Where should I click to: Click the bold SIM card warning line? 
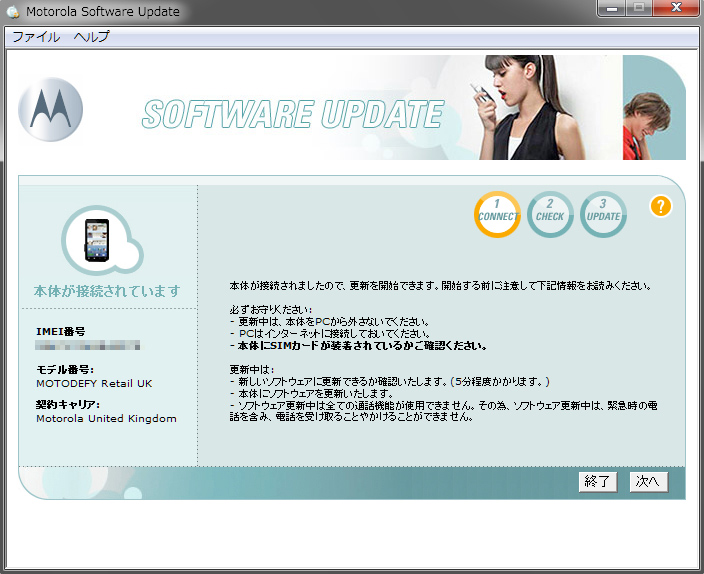[x=358, y=346]
